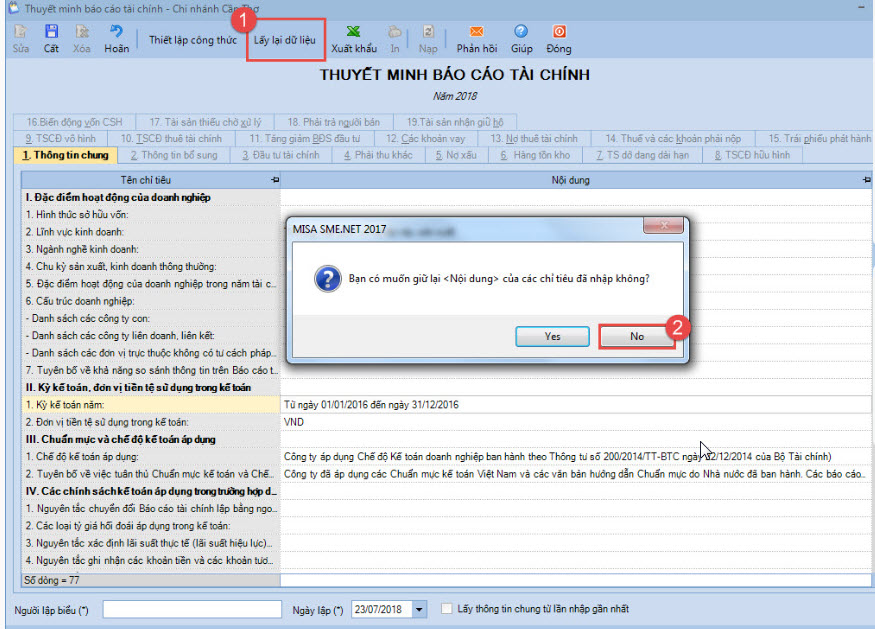Open tab 8. TSCĐ hữu hình
Image resolution: width=875 pixels, height=629 pixels.
[752, 155]
